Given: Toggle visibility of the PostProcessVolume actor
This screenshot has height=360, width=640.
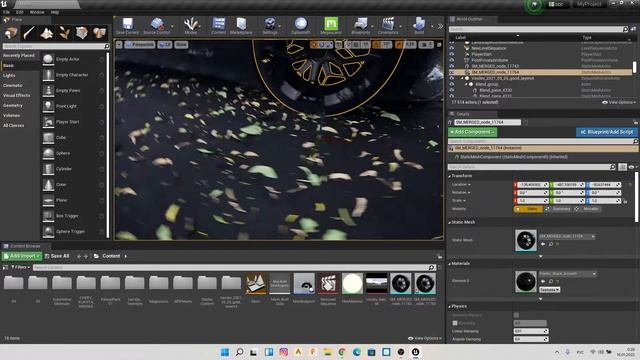Looking at the screenshot, I should pos(452,60).
